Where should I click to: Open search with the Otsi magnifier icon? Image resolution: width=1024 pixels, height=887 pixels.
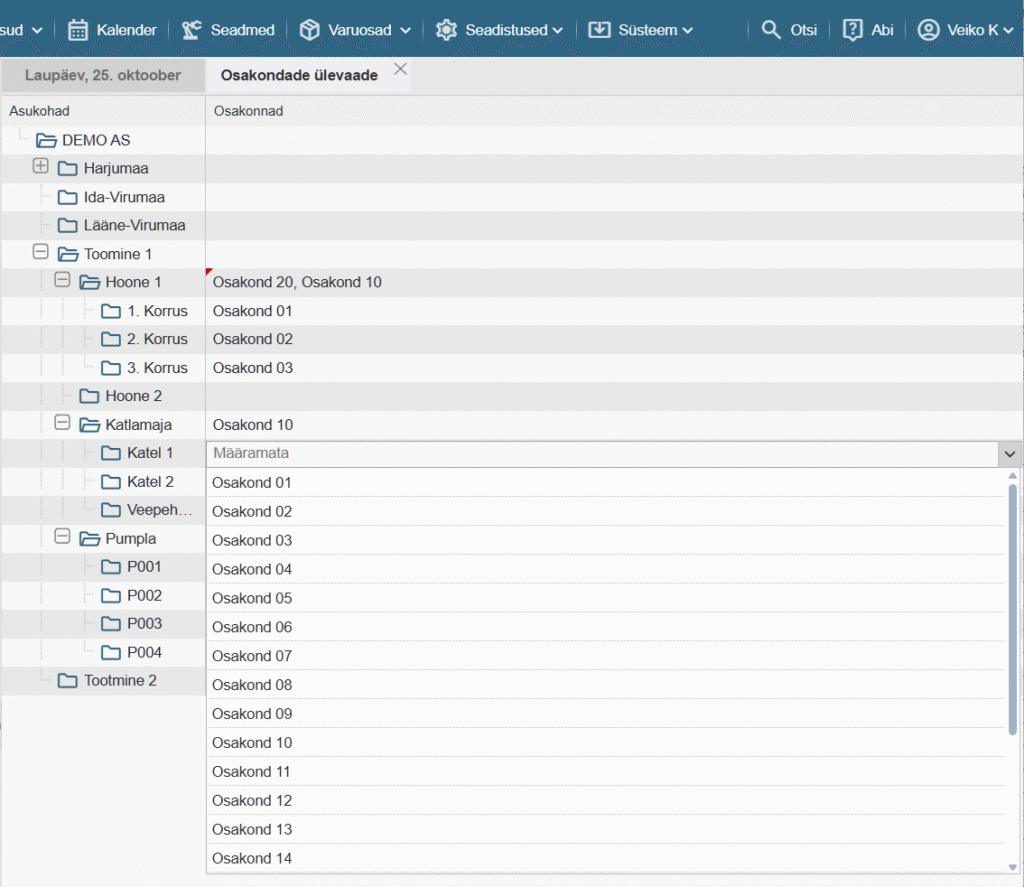[771, 30]
